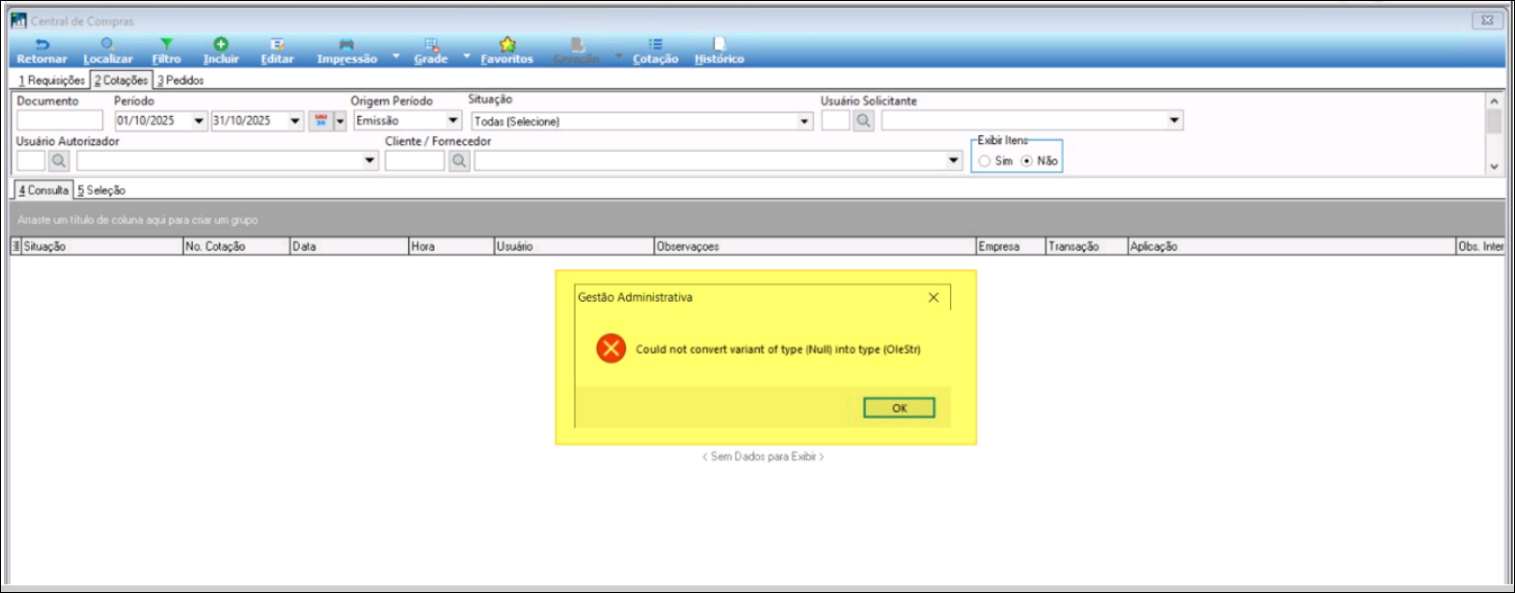Image resolution: width=1515 pixels, height=593 pixels.
Task: Click the Retornar toolbar icon
Action: [x=42, y=45]
